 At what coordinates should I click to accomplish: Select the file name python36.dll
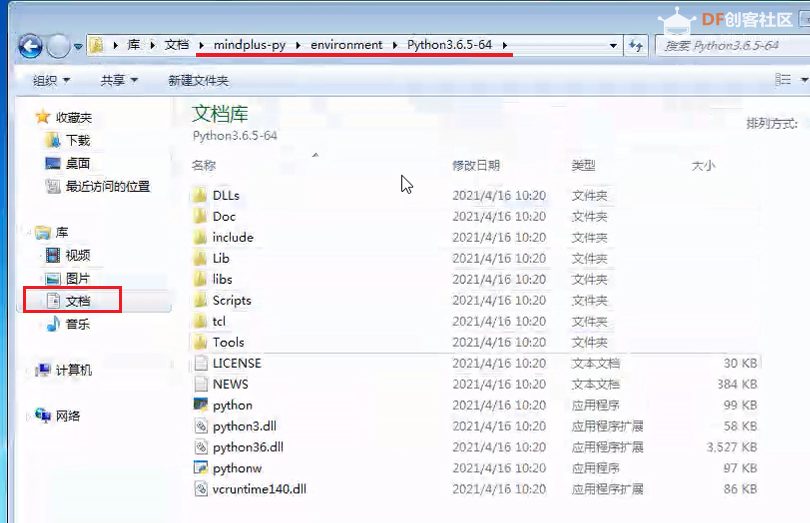[248, 447]
